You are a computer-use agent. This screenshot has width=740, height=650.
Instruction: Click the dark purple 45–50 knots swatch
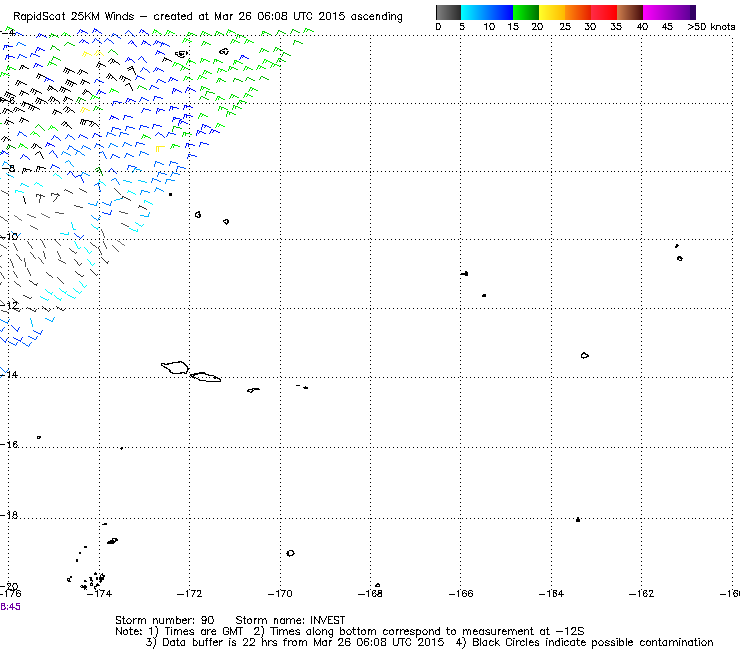point(682,12)
